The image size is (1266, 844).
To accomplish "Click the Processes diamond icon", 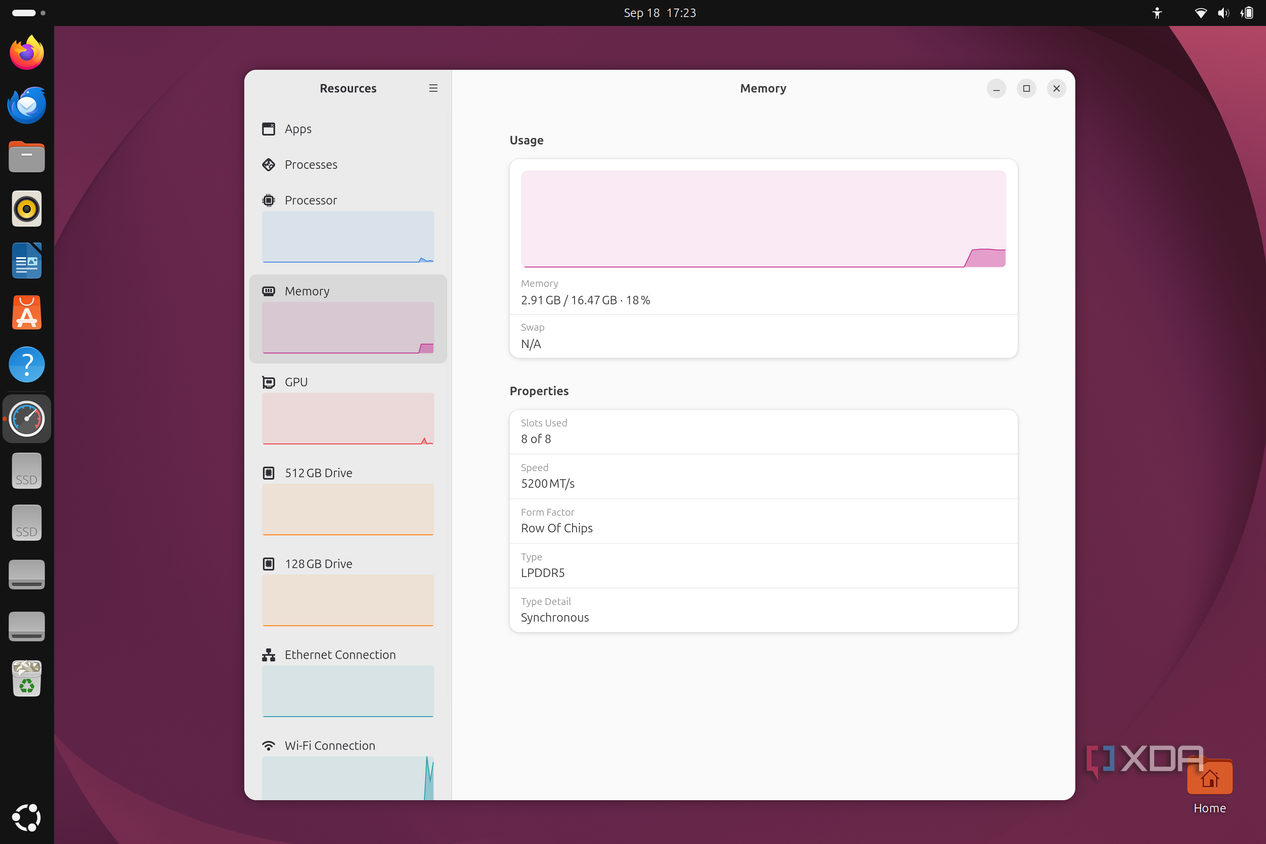I will (268, 165).
